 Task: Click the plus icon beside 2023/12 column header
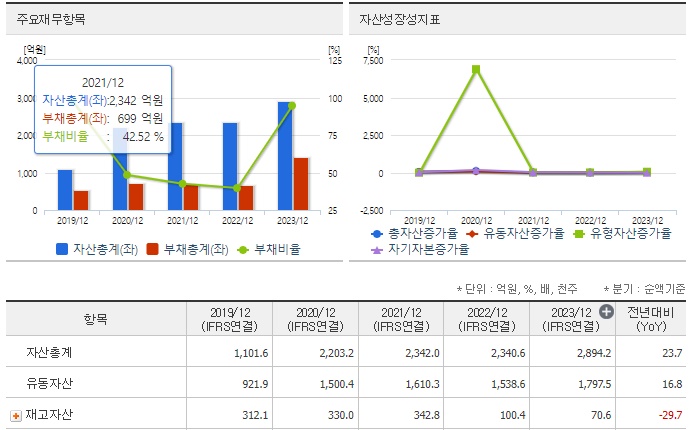[x=606, y=312]
